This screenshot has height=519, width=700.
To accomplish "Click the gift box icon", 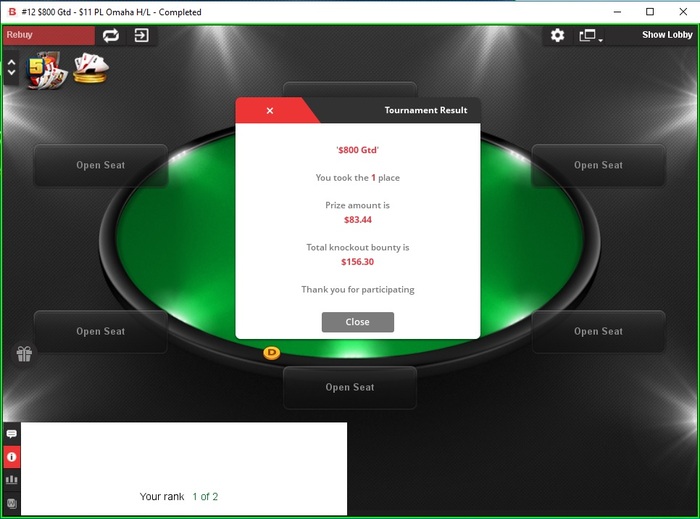I will [24, 354].
